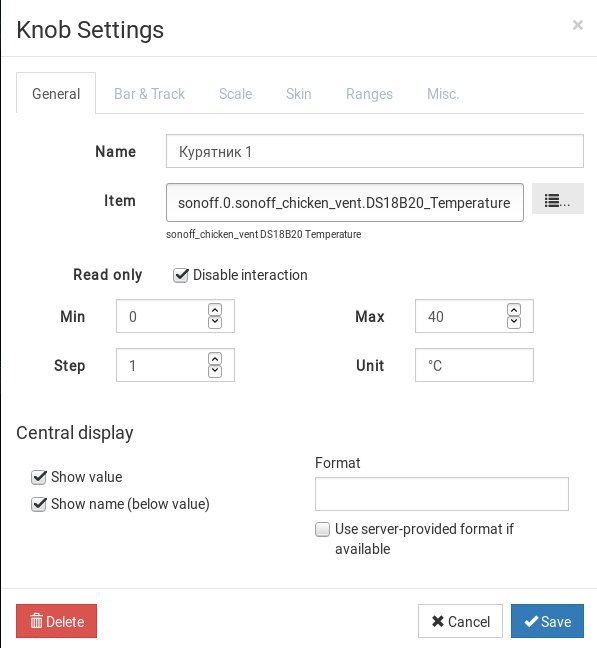Screen dimensions: 597x648
Task: Cancel the knob settings changes
Action: (460, 621)
